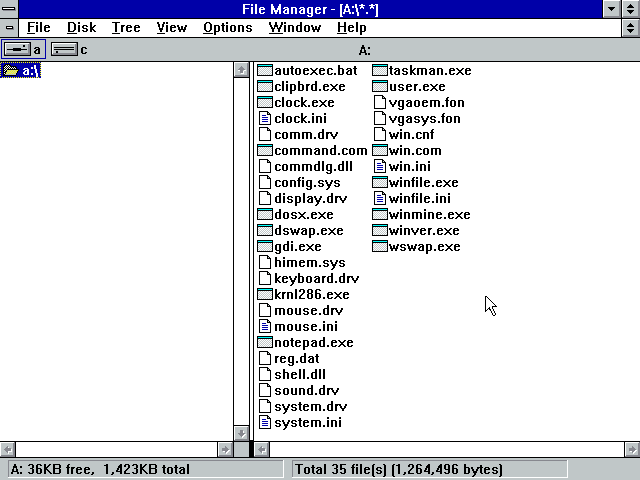The width and height of the screenshot is (640, 480).
Task: Click the wswap.exe program icon
Action: 380,247
